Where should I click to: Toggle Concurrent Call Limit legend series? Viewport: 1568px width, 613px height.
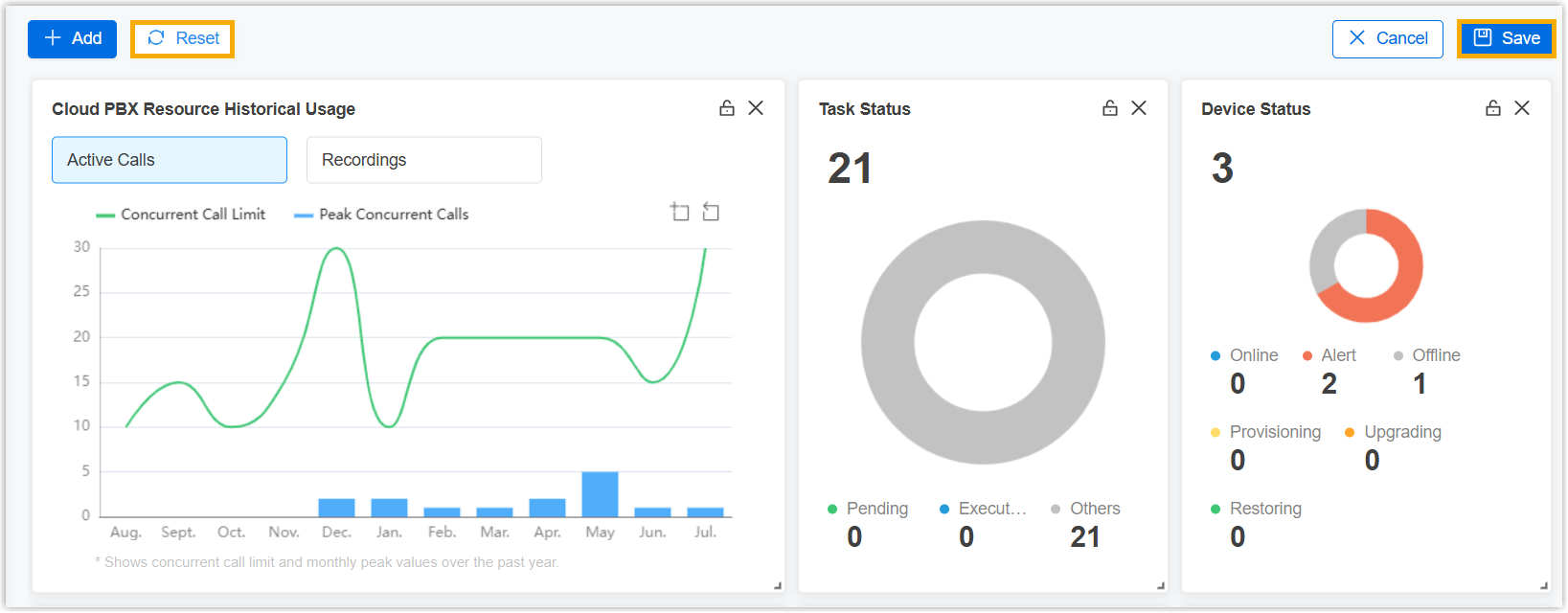(181, 215)
